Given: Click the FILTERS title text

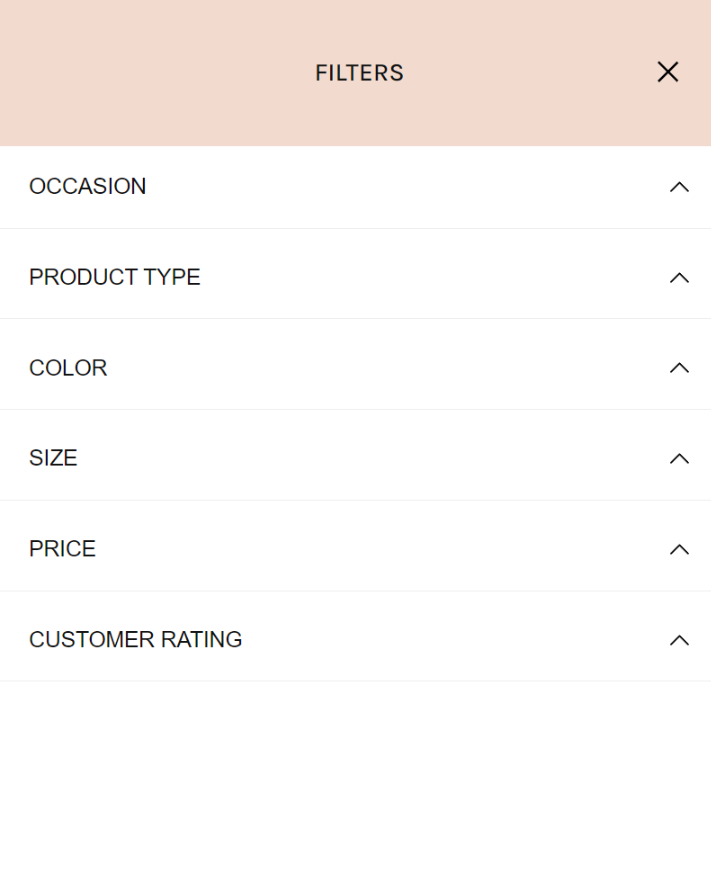Looking at the screenshot, I should pyautogui.click(x=359, y=72).
